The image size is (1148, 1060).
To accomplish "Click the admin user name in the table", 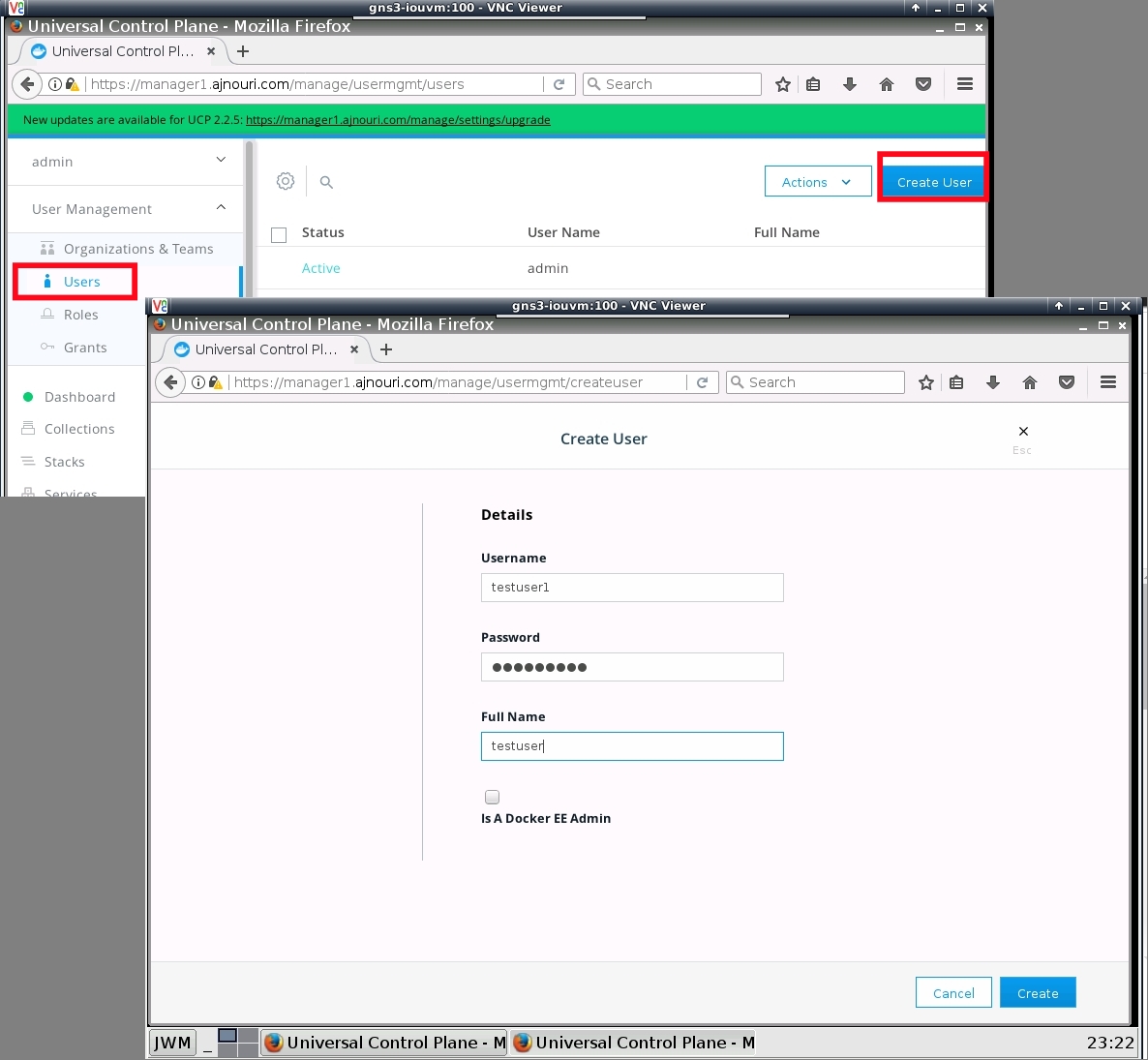I will (x=548, y=268).
